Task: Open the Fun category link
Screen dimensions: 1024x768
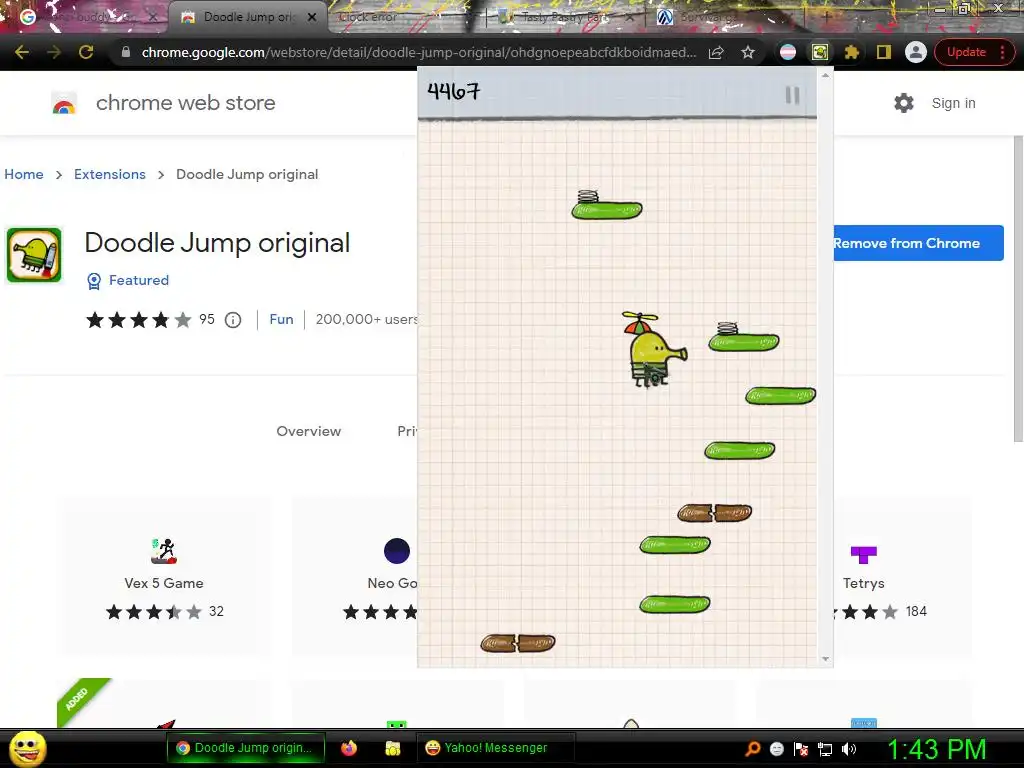Action: [x=281, y=319]
